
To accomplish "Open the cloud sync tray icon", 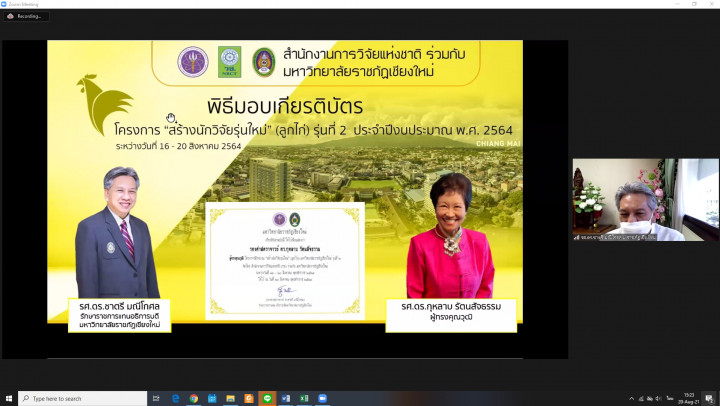I will click(x=650, y=399).
